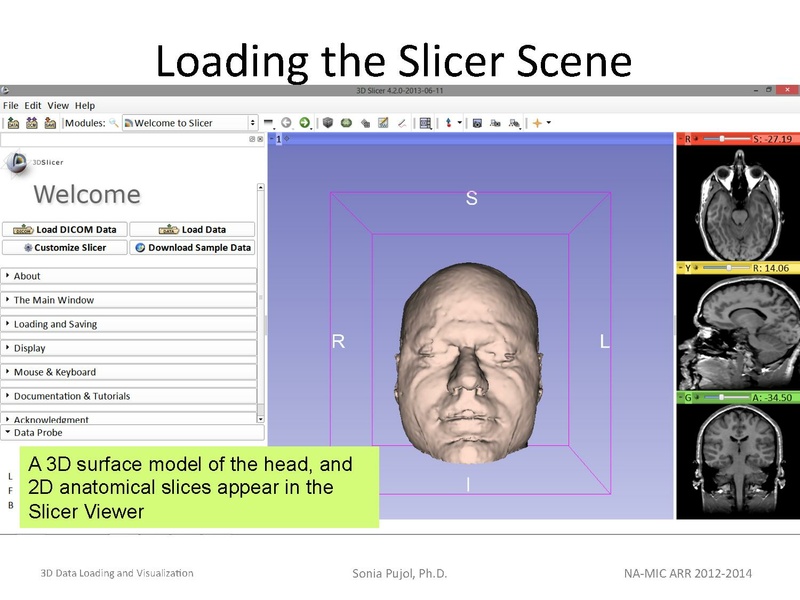Click the axial brain slice image
Viewport: 800px width, 600px height.
pos(739,204)
